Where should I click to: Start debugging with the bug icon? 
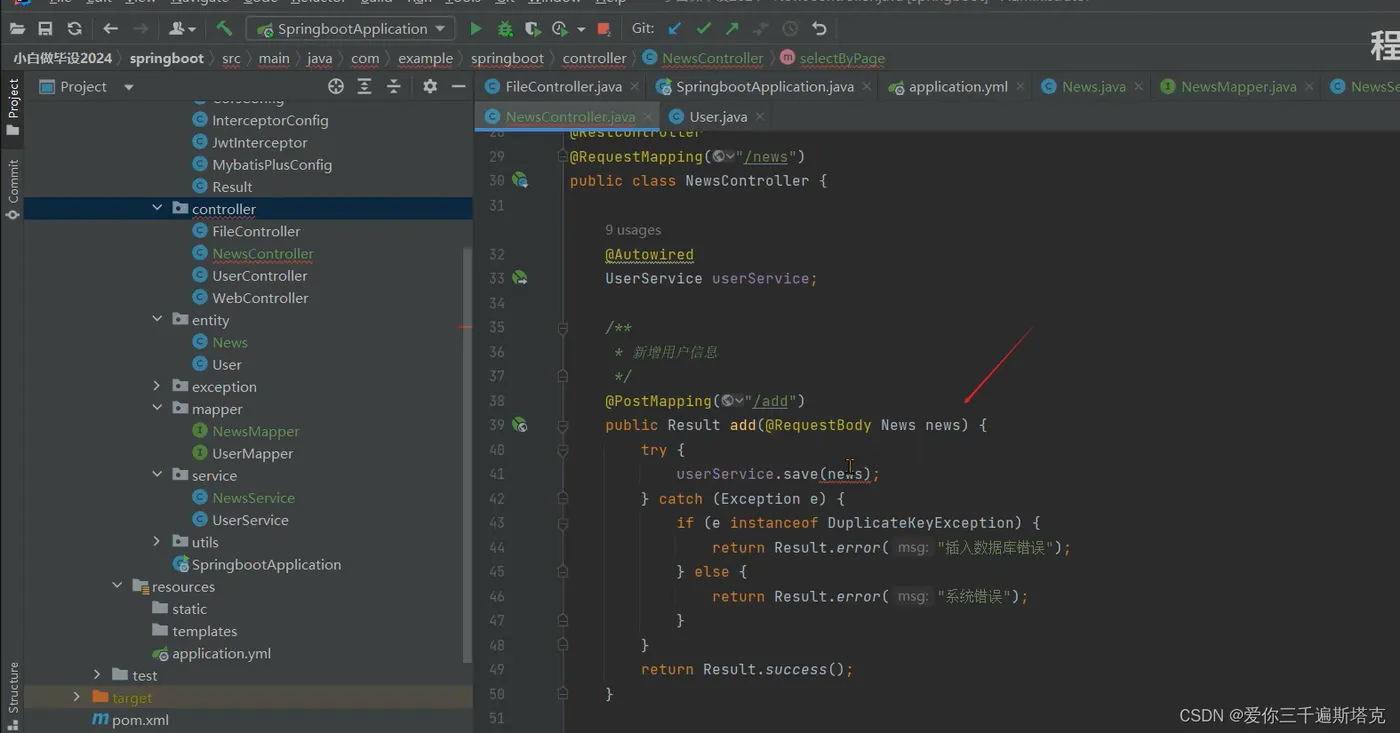pyautogui.click(x=505, y=29)
